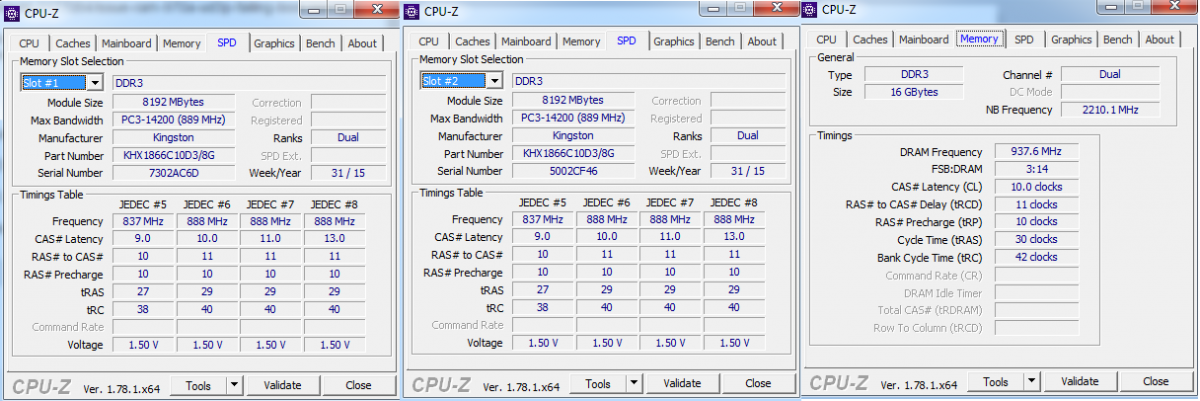Click the Tools button in the Memory window
The width and height of the screenshot is (1200, 401).
point(996,381)
